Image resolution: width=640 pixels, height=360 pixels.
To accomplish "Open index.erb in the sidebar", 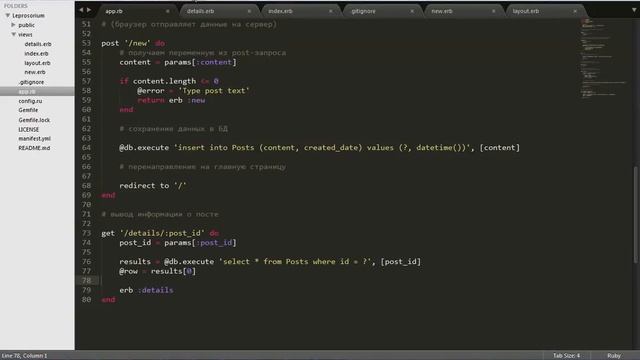I will point(36,53).
